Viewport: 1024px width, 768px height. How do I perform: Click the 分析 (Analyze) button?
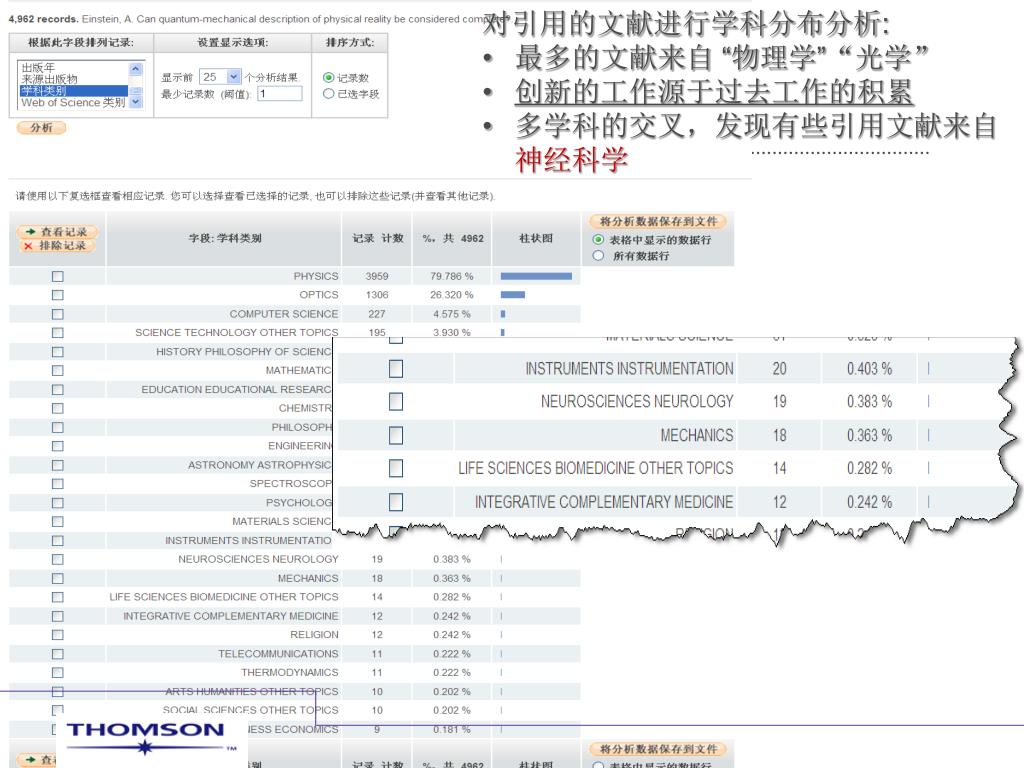coord(41,127)
